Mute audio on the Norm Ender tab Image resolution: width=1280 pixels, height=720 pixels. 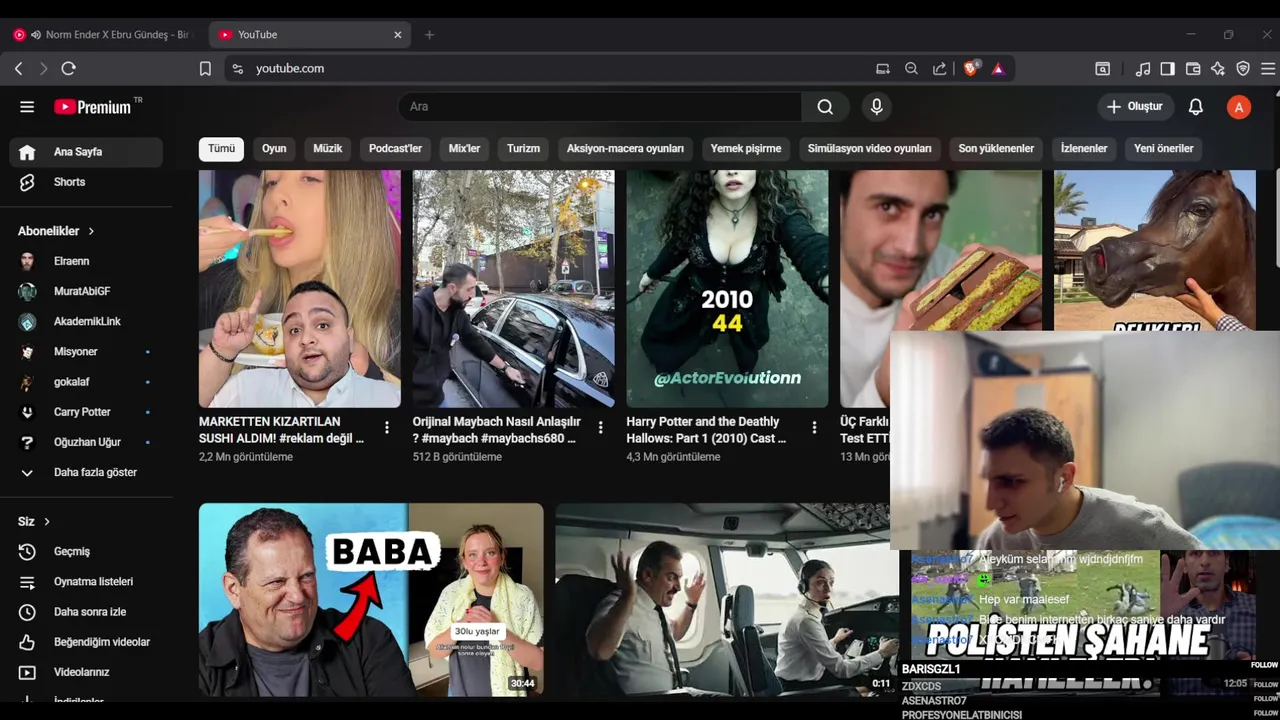[36, 35]
